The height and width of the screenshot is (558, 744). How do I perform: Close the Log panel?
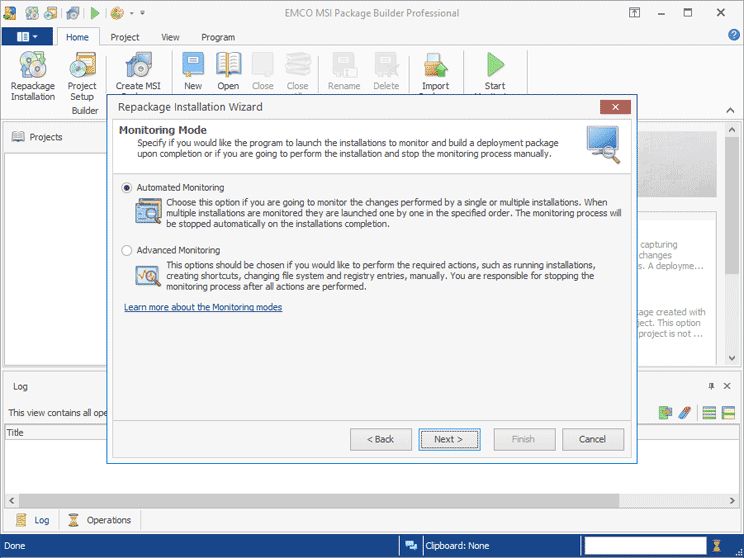point(727,386)
